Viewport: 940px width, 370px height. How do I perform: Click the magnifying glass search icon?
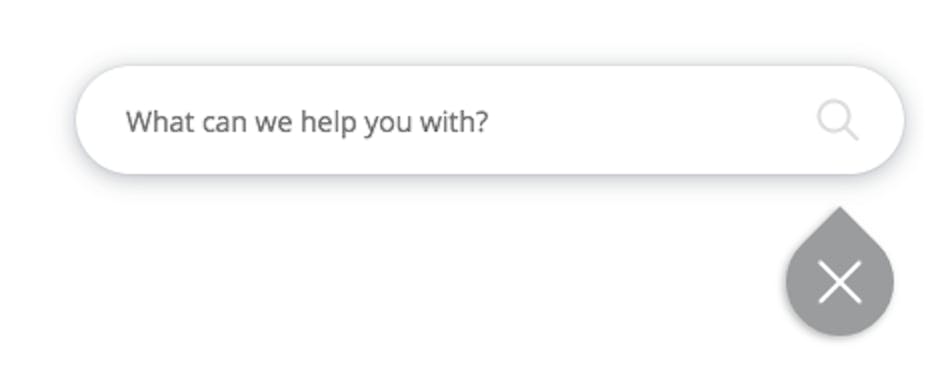coord(837,121)
